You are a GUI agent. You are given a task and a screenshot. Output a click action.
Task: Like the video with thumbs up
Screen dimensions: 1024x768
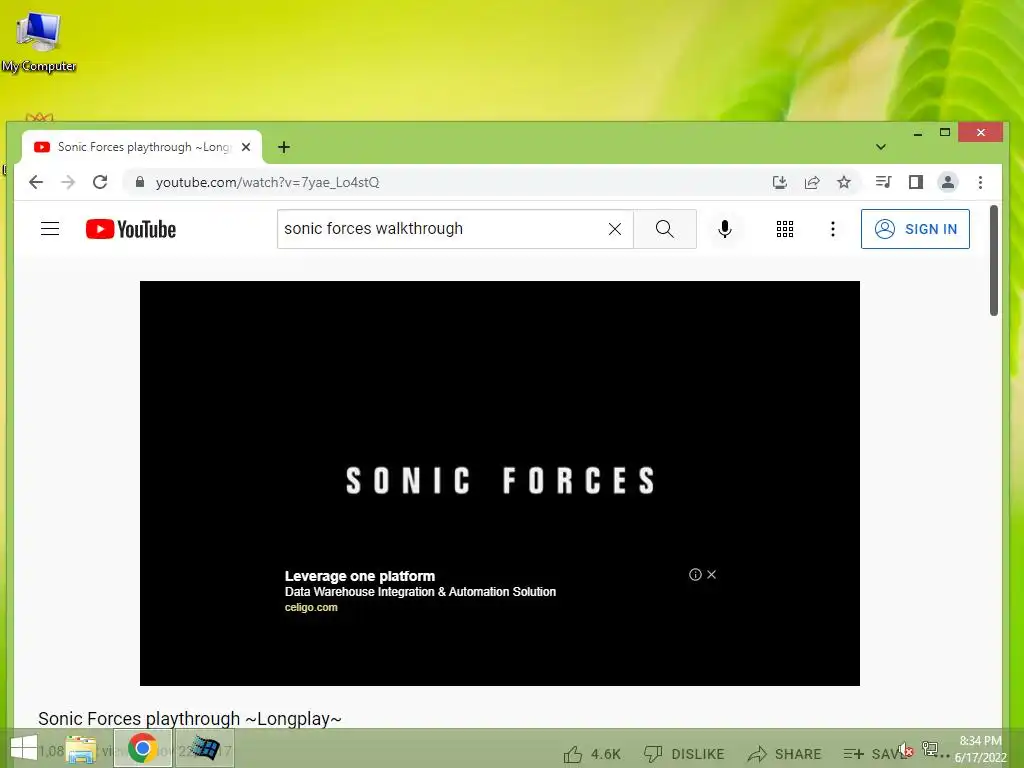point(592,754)
